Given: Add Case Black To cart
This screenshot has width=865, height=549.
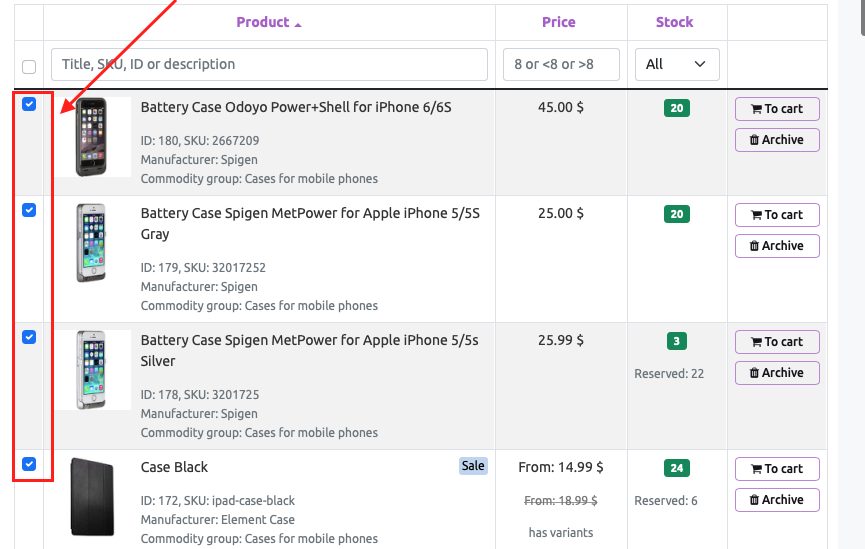Looking at the screenshot, I should click(777, 468).
